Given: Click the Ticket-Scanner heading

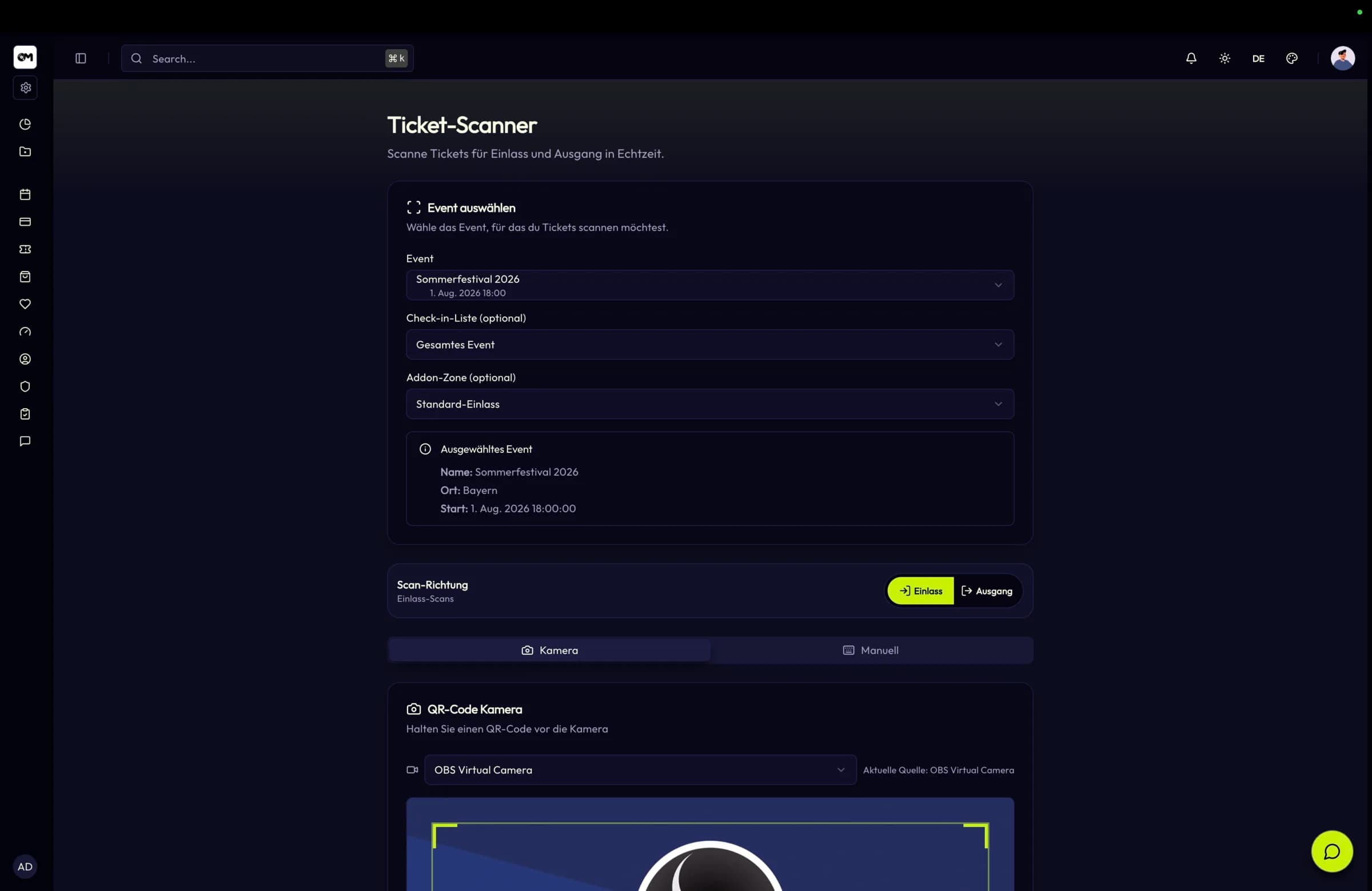Looking at the screenshot, I should tap(462, 125).
